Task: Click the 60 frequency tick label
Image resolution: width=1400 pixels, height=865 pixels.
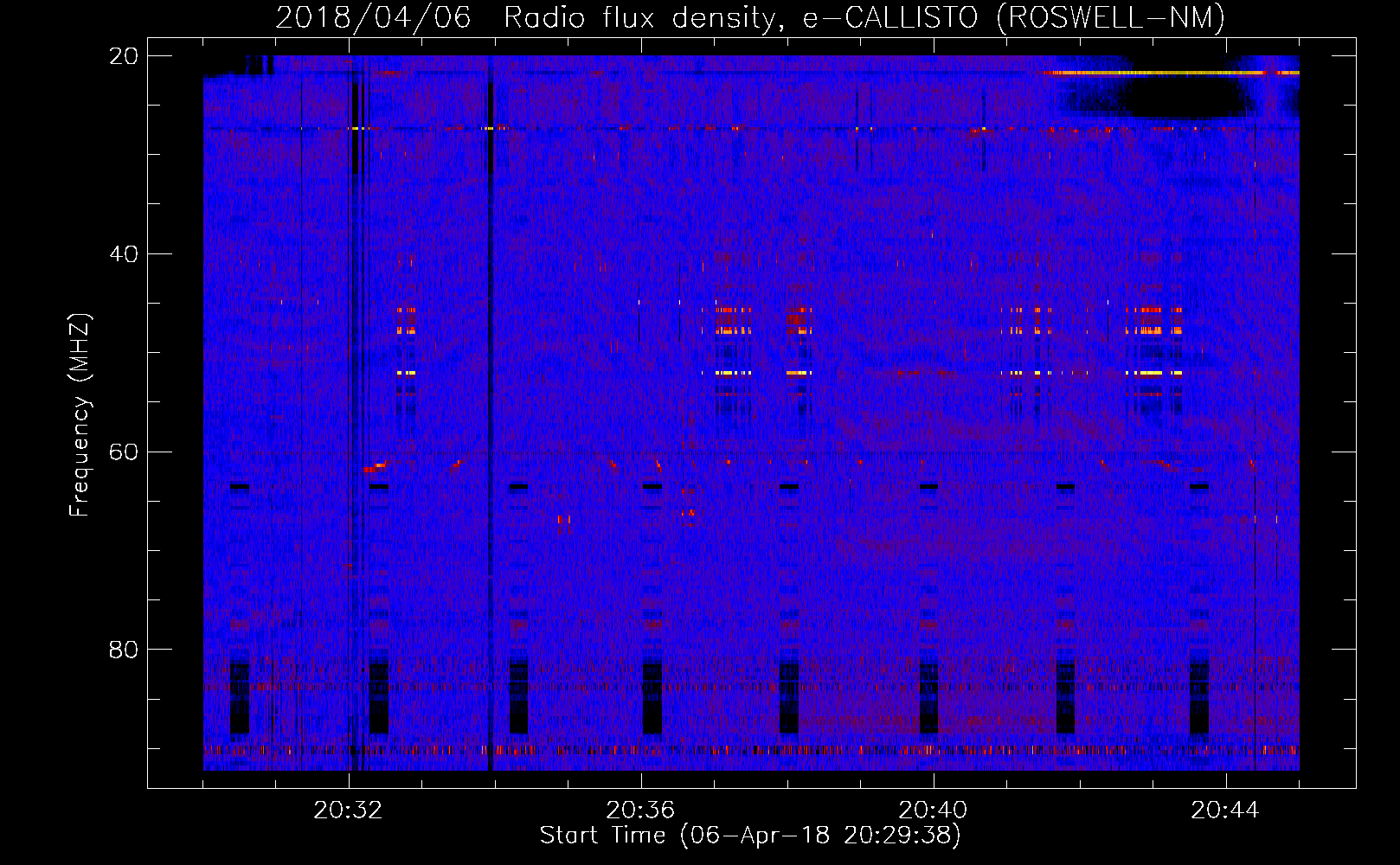Action: pyautogui.click(x=124, y=452)
